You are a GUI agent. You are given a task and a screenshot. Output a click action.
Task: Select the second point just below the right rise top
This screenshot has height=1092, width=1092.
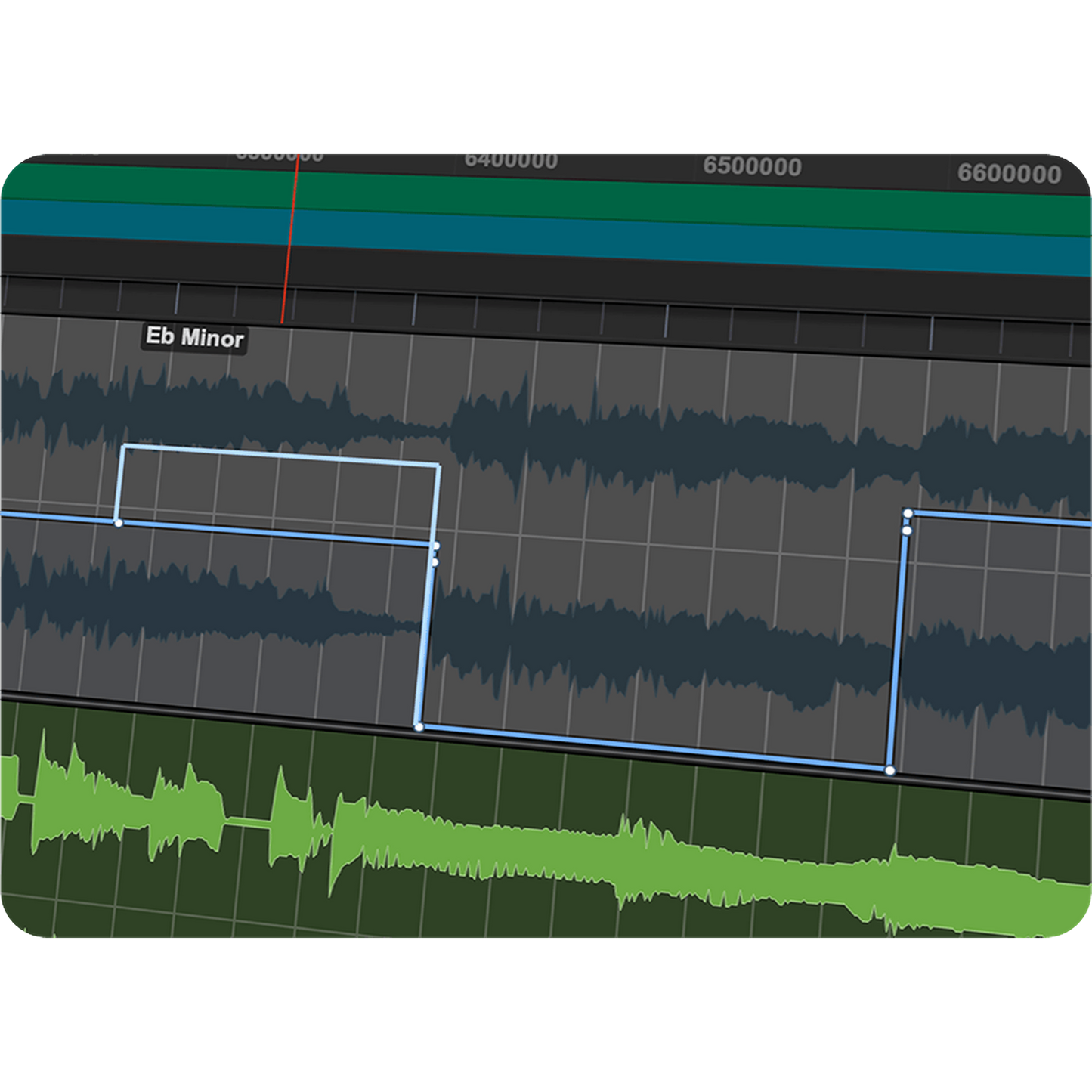(x=907, y=531)
